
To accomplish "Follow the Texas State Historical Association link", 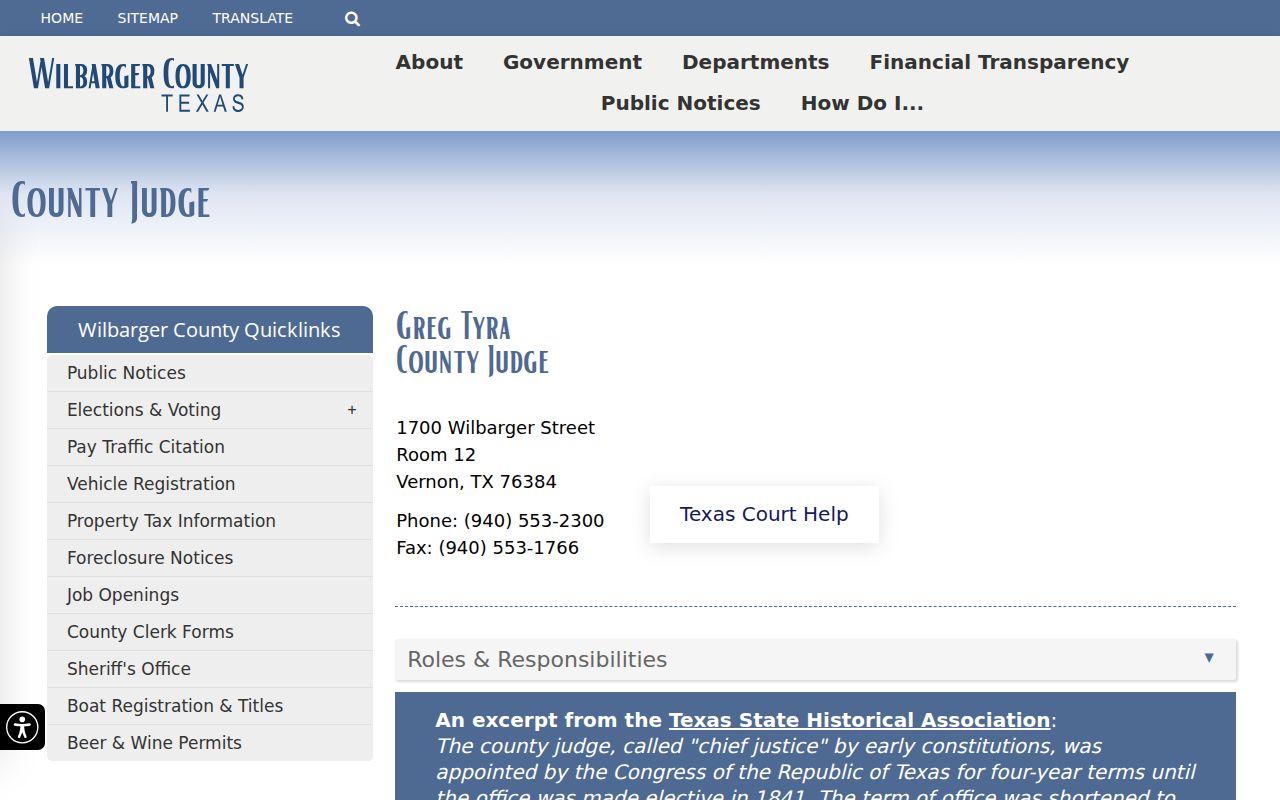I will [859, 720].
